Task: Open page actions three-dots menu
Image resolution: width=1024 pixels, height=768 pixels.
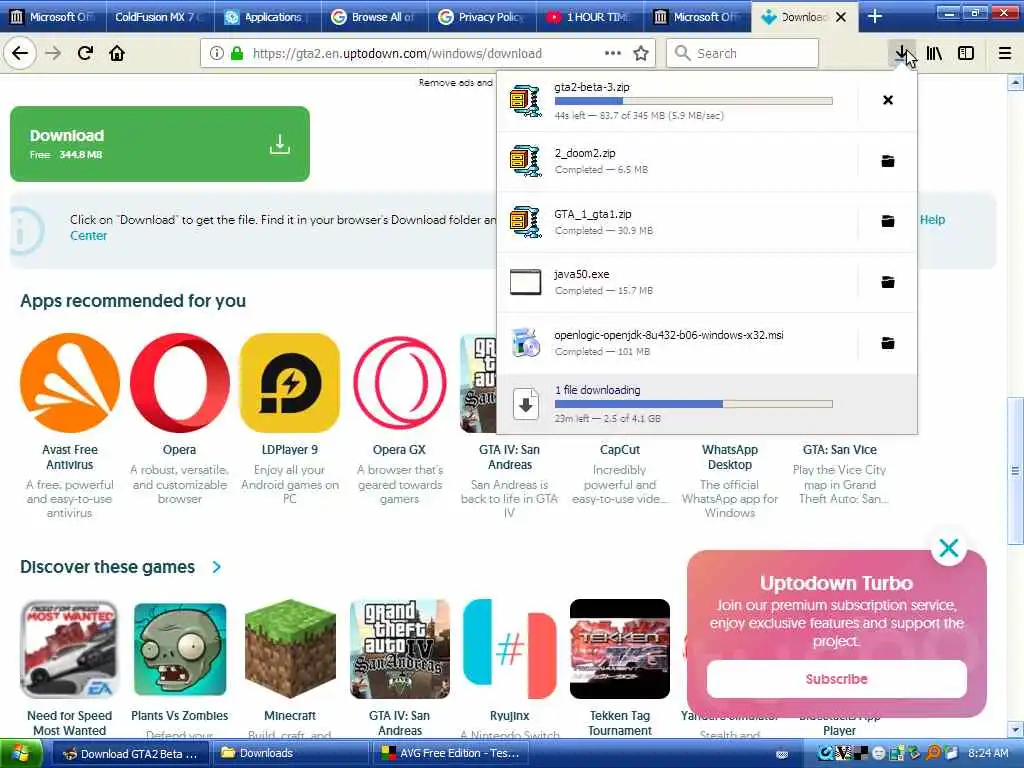Action: point(613,53)
